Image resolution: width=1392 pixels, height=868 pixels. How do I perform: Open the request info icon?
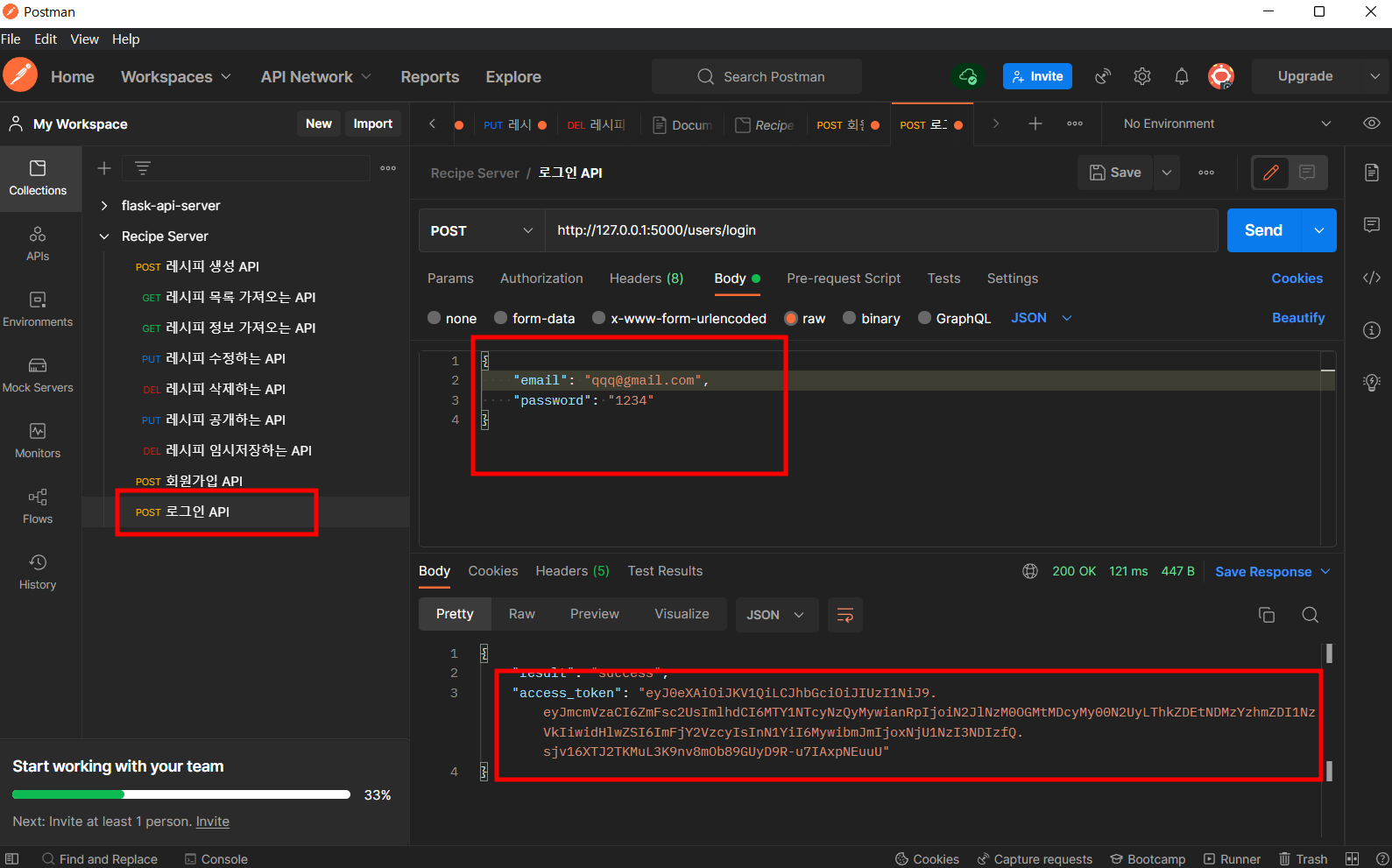click(x=1372, y=330)
